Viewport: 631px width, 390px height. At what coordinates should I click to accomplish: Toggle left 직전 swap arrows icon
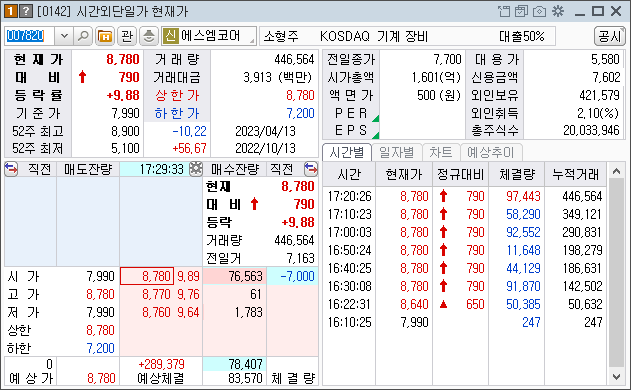(x=11, y=169)
